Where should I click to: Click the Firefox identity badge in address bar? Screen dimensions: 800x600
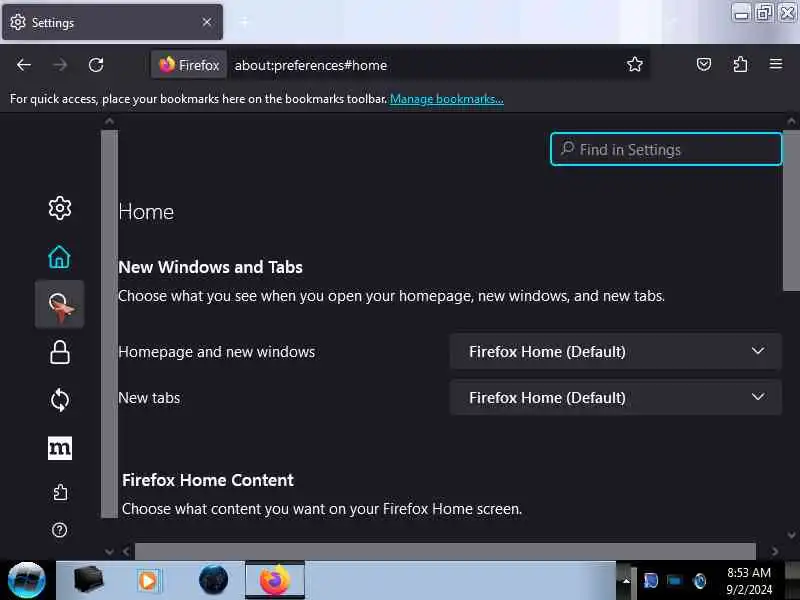point(189,65)
